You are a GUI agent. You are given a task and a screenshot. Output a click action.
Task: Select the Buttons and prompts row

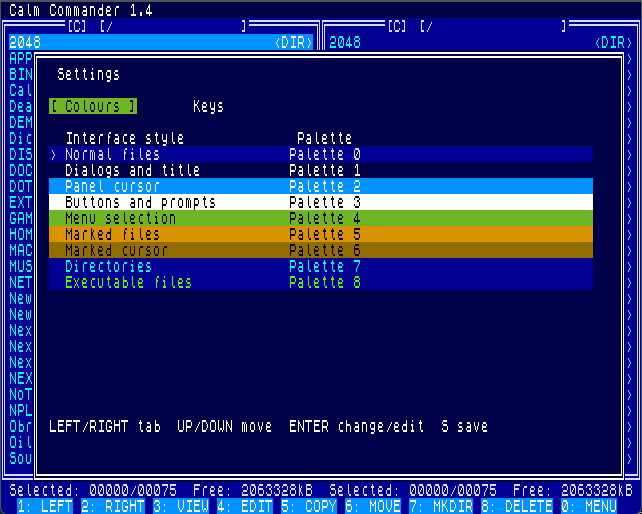tap(321, 202)
